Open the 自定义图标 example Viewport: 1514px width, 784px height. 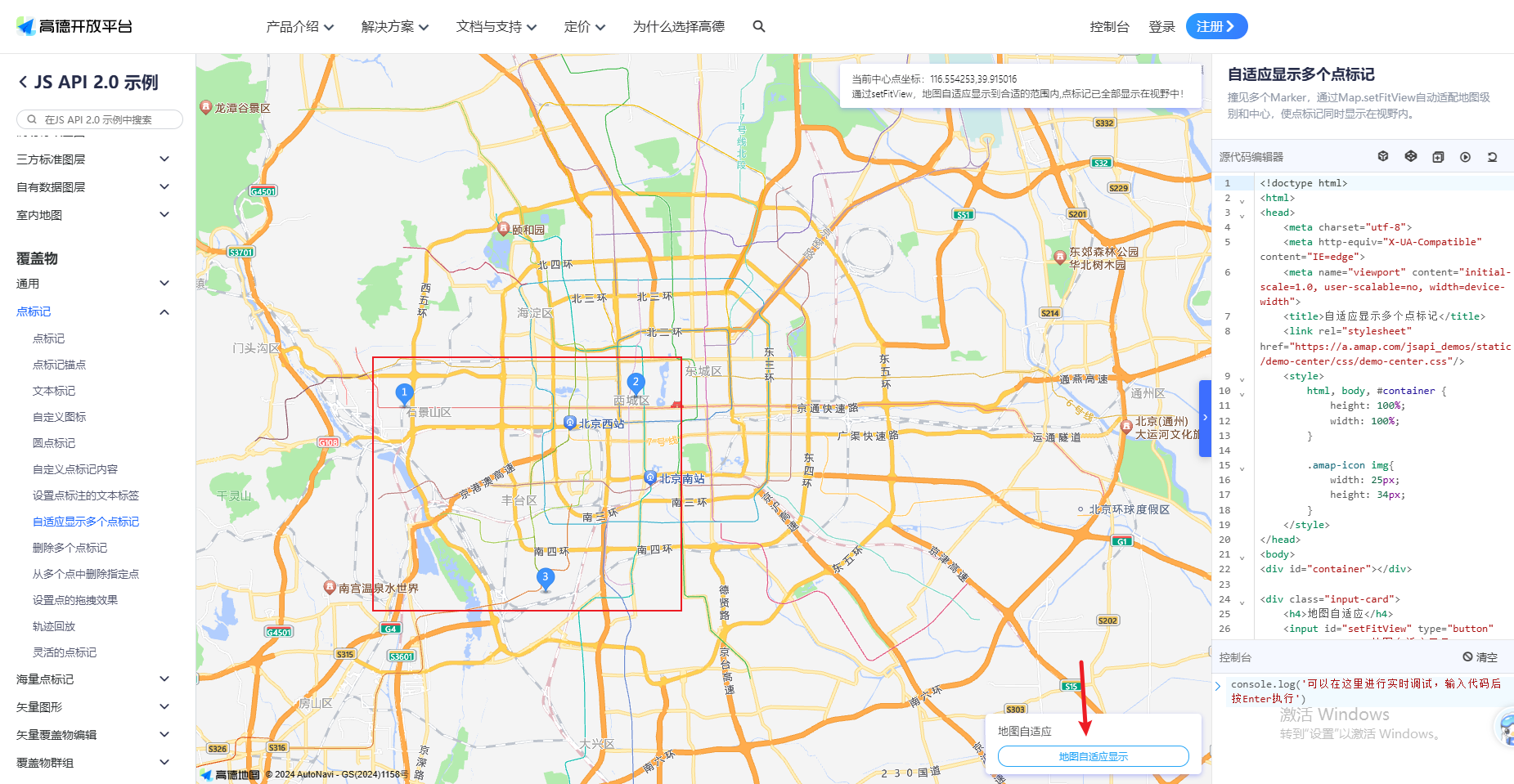[59, 417]
